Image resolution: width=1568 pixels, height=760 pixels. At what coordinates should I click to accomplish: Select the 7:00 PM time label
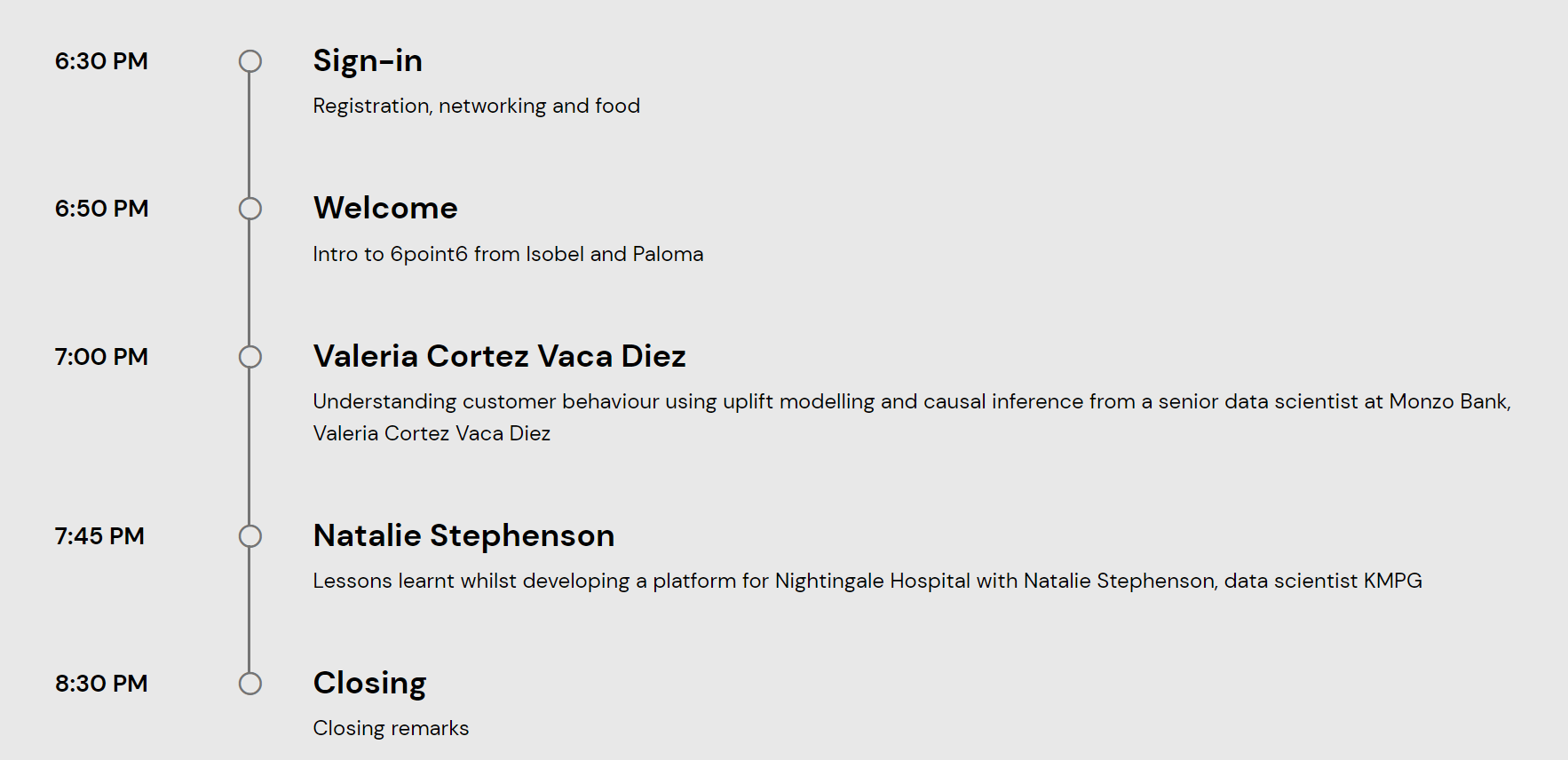(101, 357)
